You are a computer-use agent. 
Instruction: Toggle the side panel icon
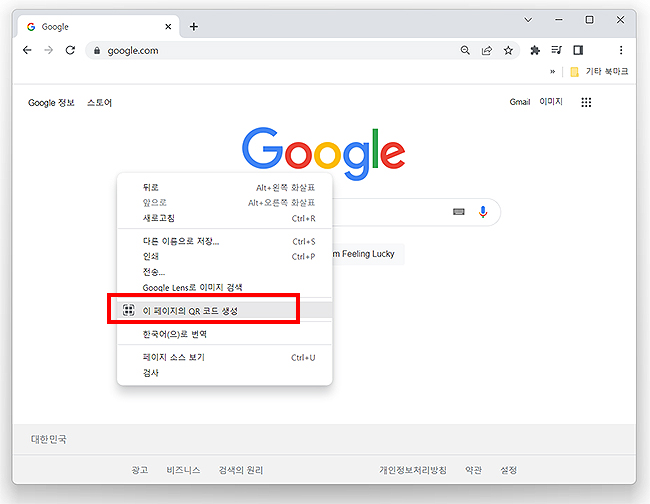coord(578,50)
